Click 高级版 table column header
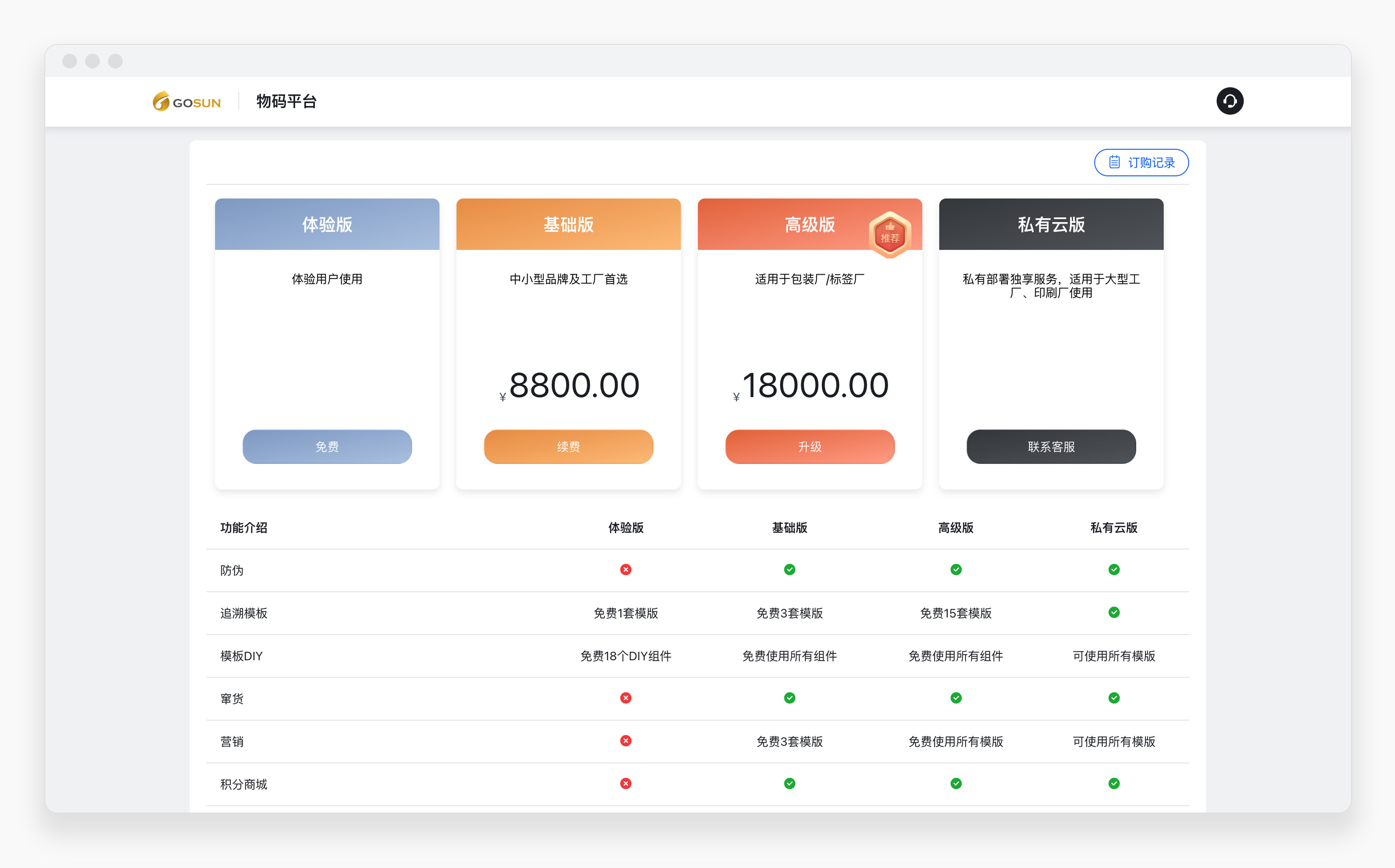Image resolution: width=1395 pixels, height=868 pixels. (x=956, y=527)
